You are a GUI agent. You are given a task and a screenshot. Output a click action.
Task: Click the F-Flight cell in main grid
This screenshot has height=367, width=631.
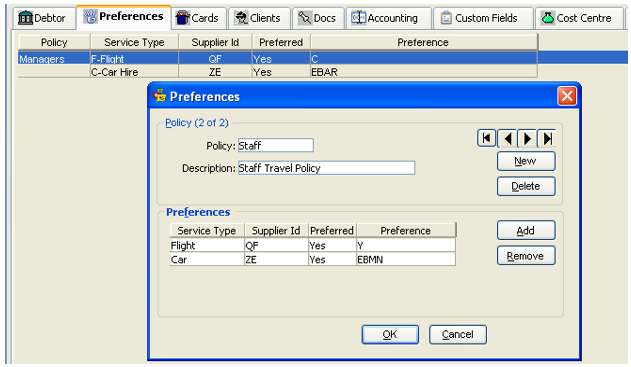pyautogui.click(x=134, y=59)
